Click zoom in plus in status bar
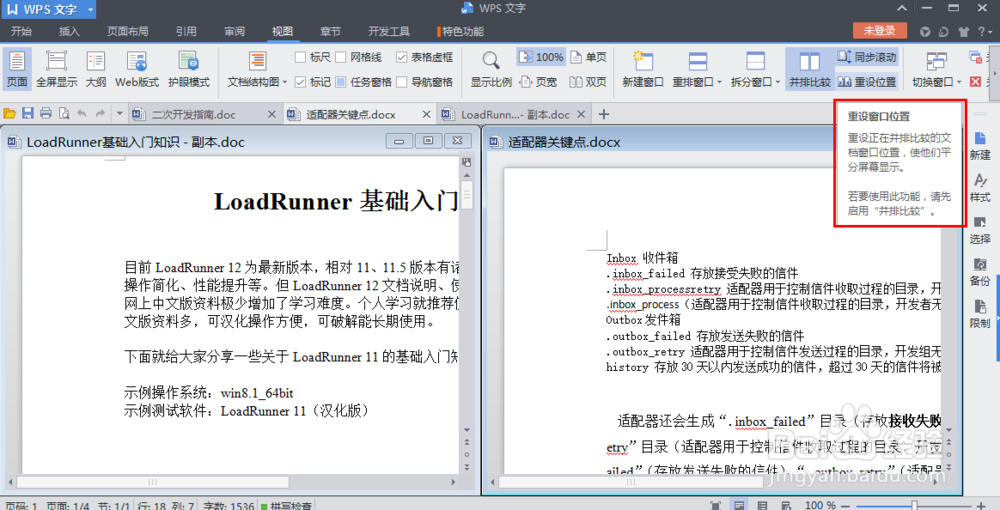 coord(980,506)
